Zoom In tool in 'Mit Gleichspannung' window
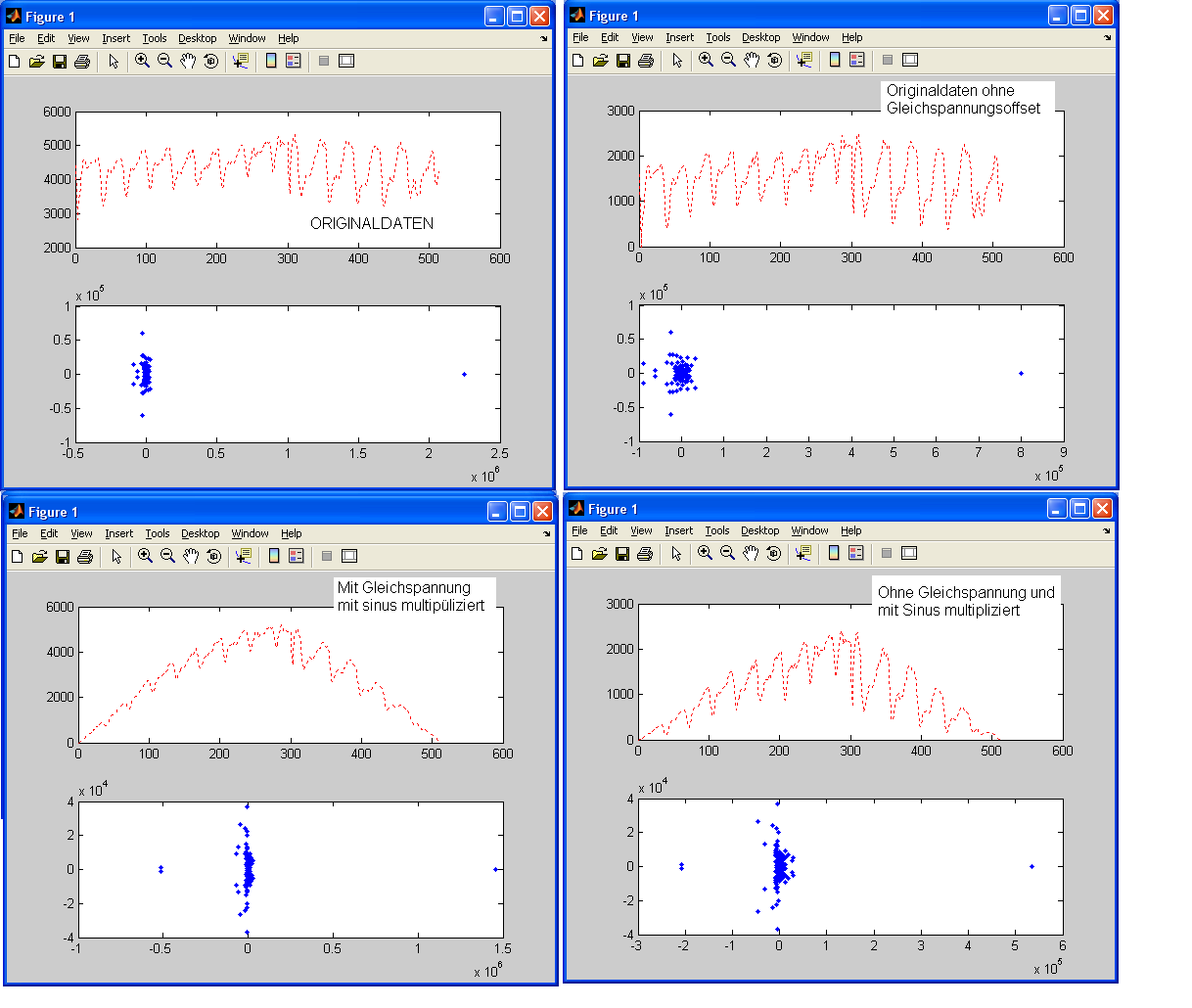The height and width of the screenshot is (1008, 1192). [x=146, y=556]
